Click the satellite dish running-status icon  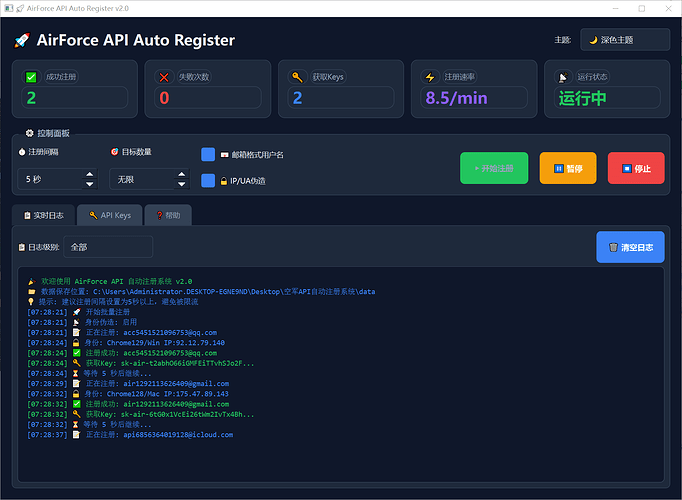tap(562, 77)
